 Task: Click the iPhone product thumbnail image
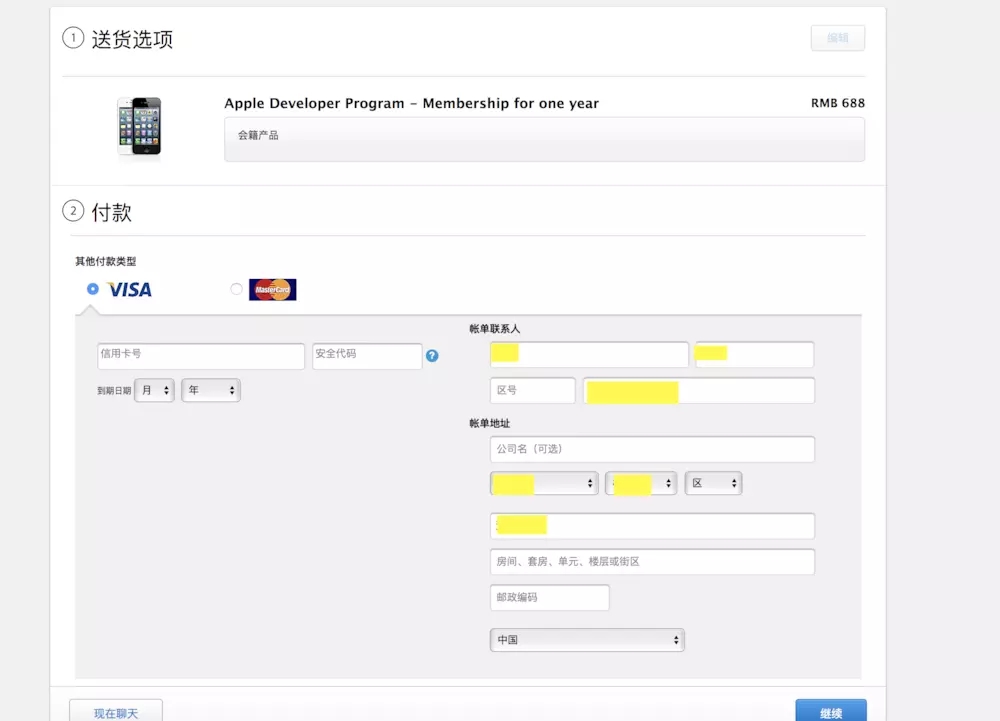pyautogui.click(x=139, y=126)
